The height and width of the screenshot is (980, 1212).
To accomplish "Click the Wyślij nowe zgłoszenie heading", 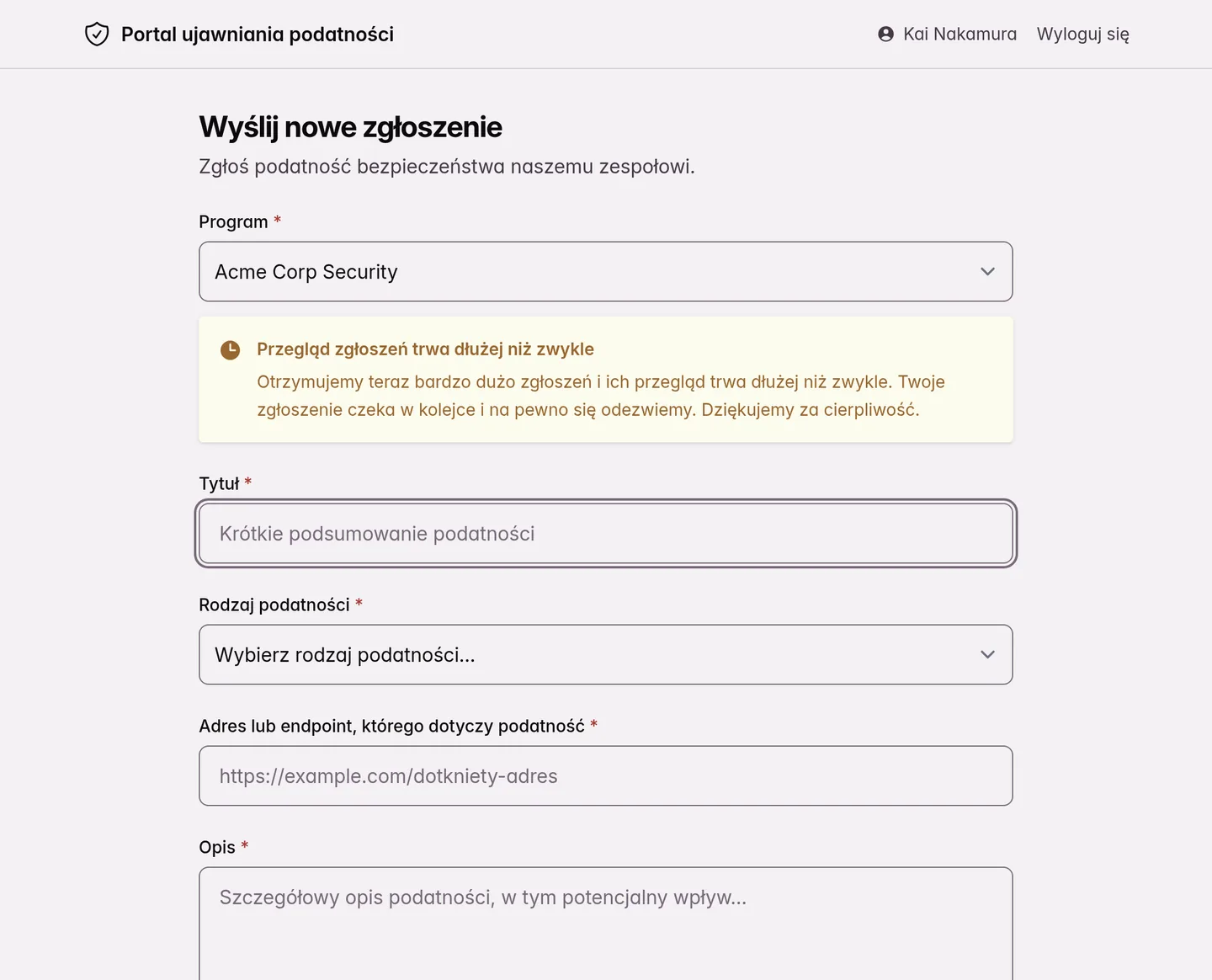I will pos(350,127).
